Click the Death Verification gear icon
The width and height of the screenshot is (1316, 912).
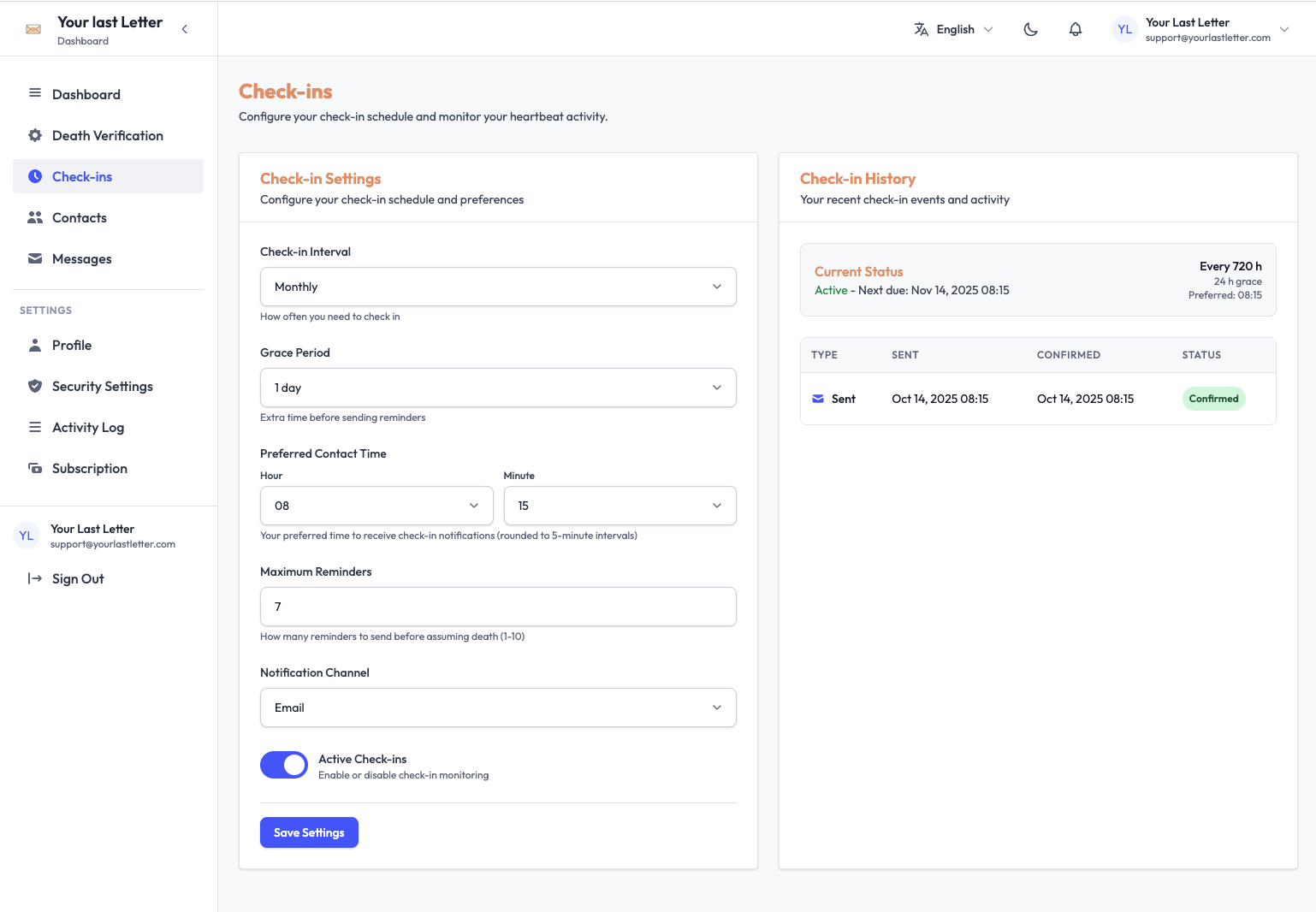click(x=35, y=135)
